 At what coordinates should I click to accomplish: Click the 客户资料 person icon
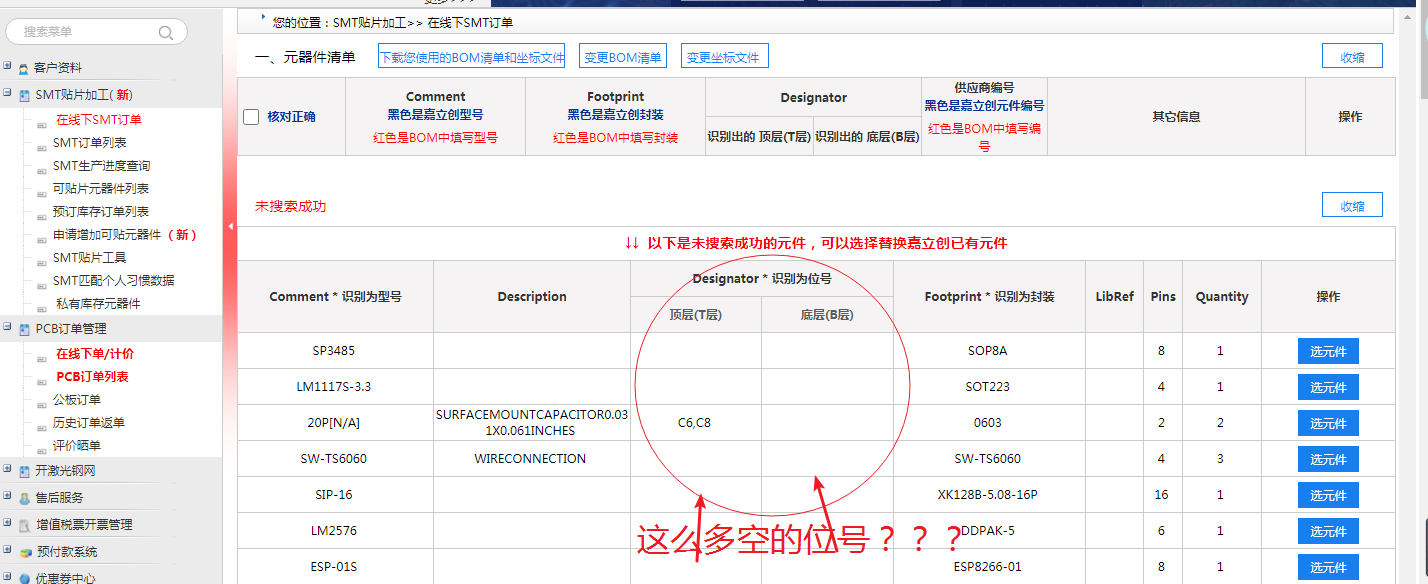tap(24, 68)
